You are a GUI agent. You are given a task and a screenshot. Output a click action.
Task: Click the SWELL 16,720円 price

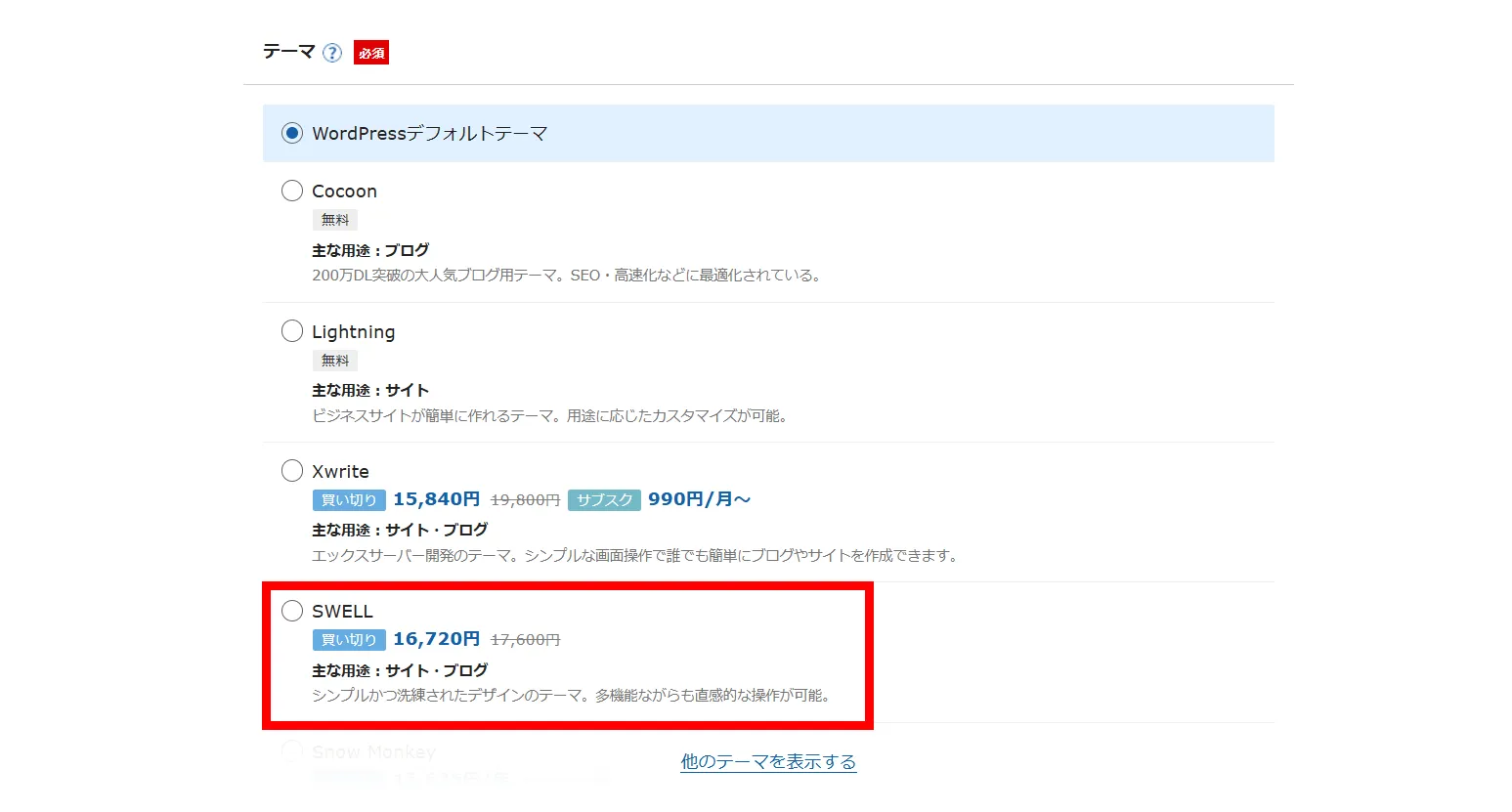(436, 639)
